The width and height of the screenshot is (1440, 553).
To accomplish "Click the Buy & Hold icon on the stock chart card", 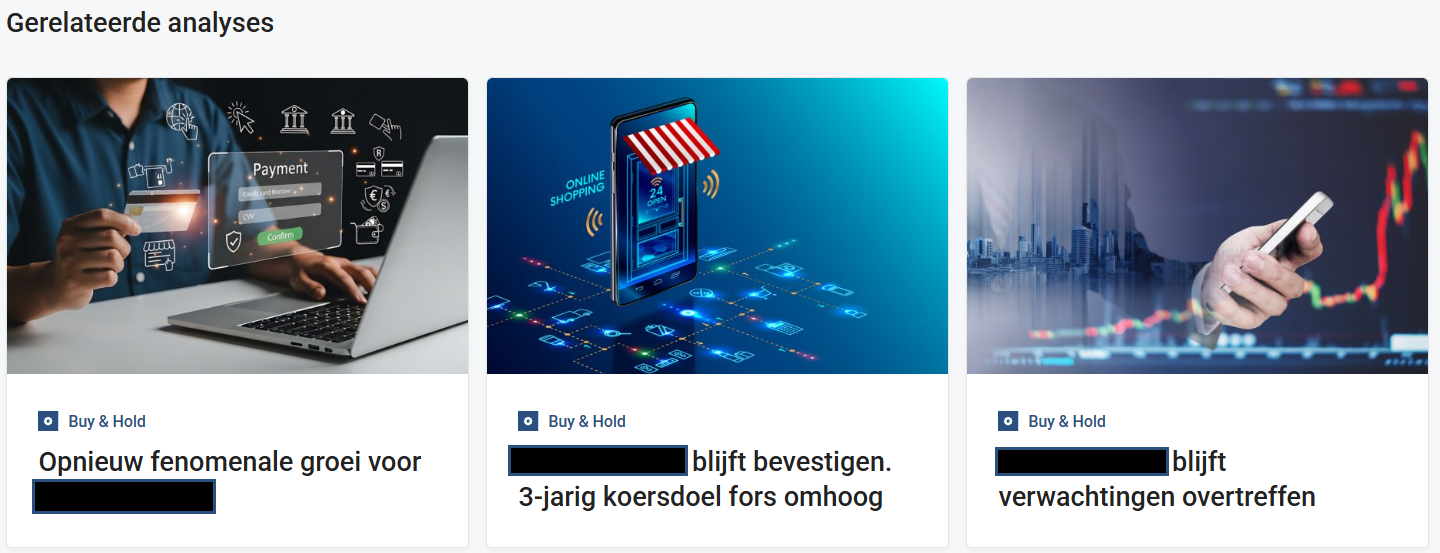I will pyautogui.click(x=1008, y=421).
